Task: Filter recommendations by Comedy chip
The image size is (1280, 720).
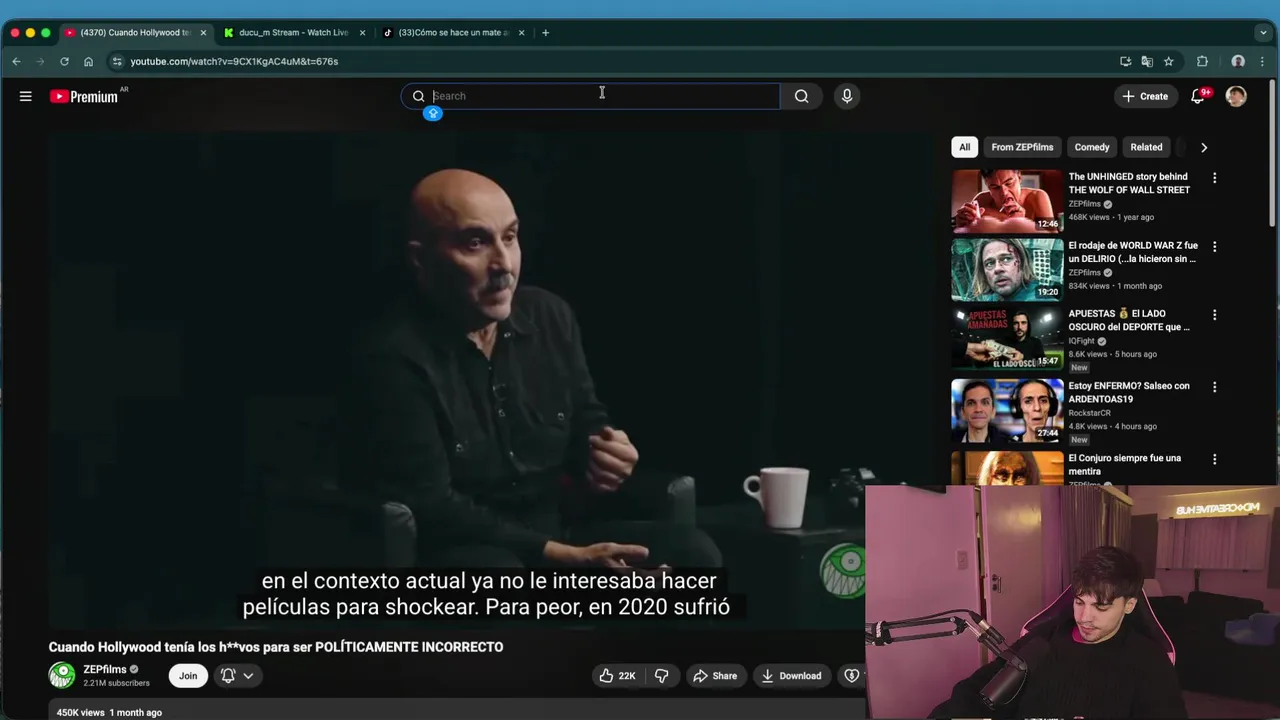Action: [1092, 147]
